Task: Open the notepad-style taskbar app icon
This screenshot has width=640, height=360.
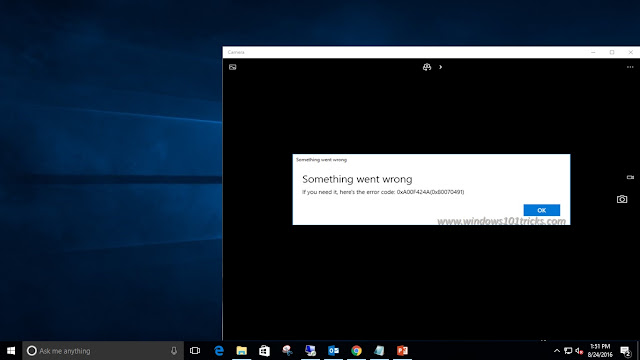Action: (379, 351)
